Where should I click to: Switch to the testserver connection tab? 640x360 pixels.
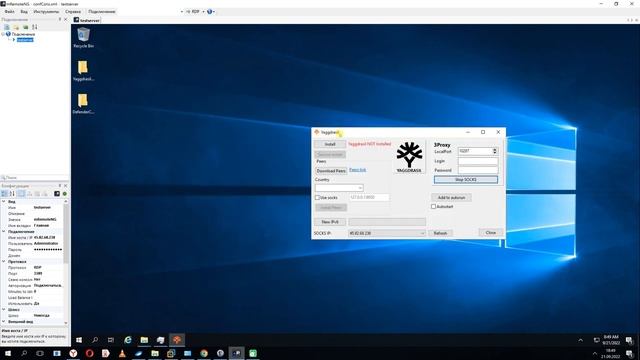pos(87,20)
